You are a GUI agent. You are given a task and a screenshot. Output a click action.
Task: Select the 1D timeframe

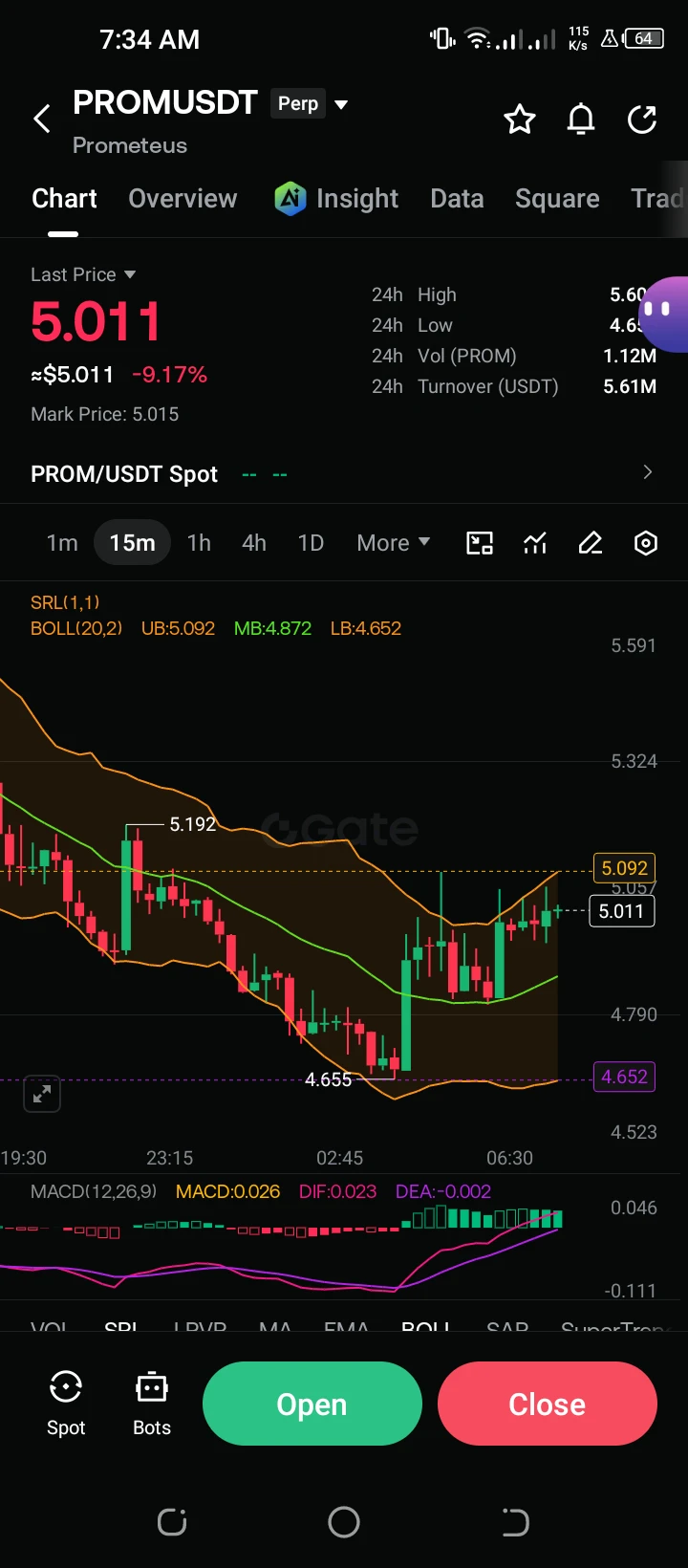311,543
